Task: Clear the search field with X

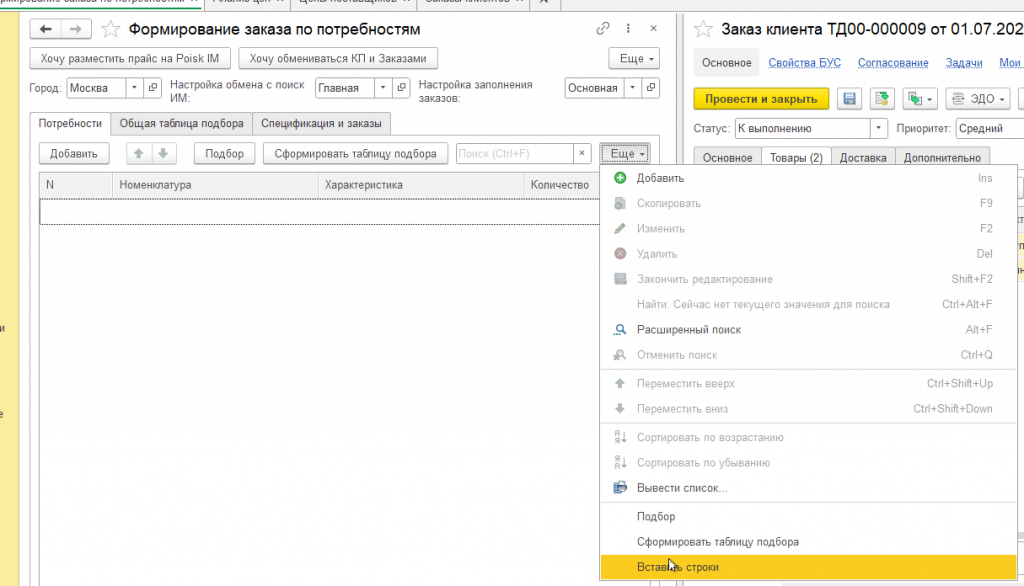Action: [x=582, y=154]
